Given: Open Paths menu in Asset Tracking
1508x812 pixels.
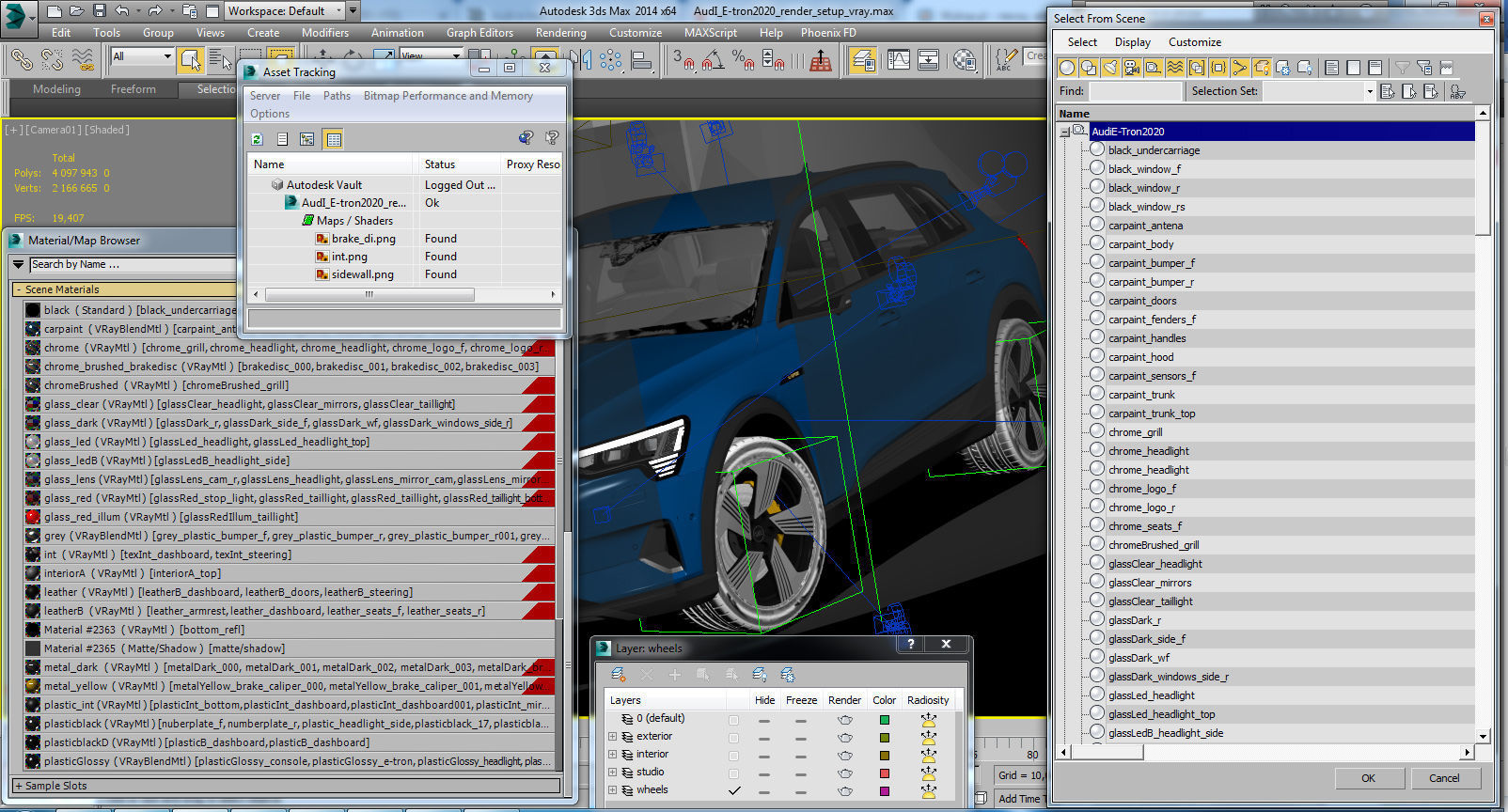Looking at the screenshot, I should 337,96.
